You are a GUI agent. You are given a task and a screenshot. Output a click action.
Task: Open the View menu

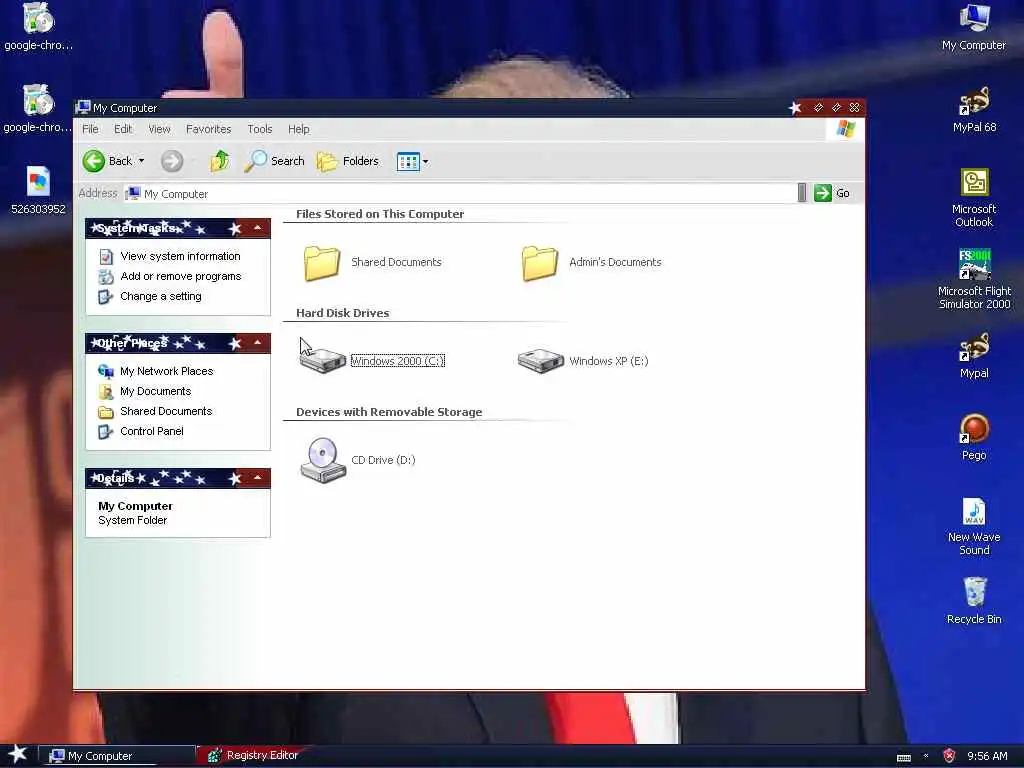click(x=159, y=129)
